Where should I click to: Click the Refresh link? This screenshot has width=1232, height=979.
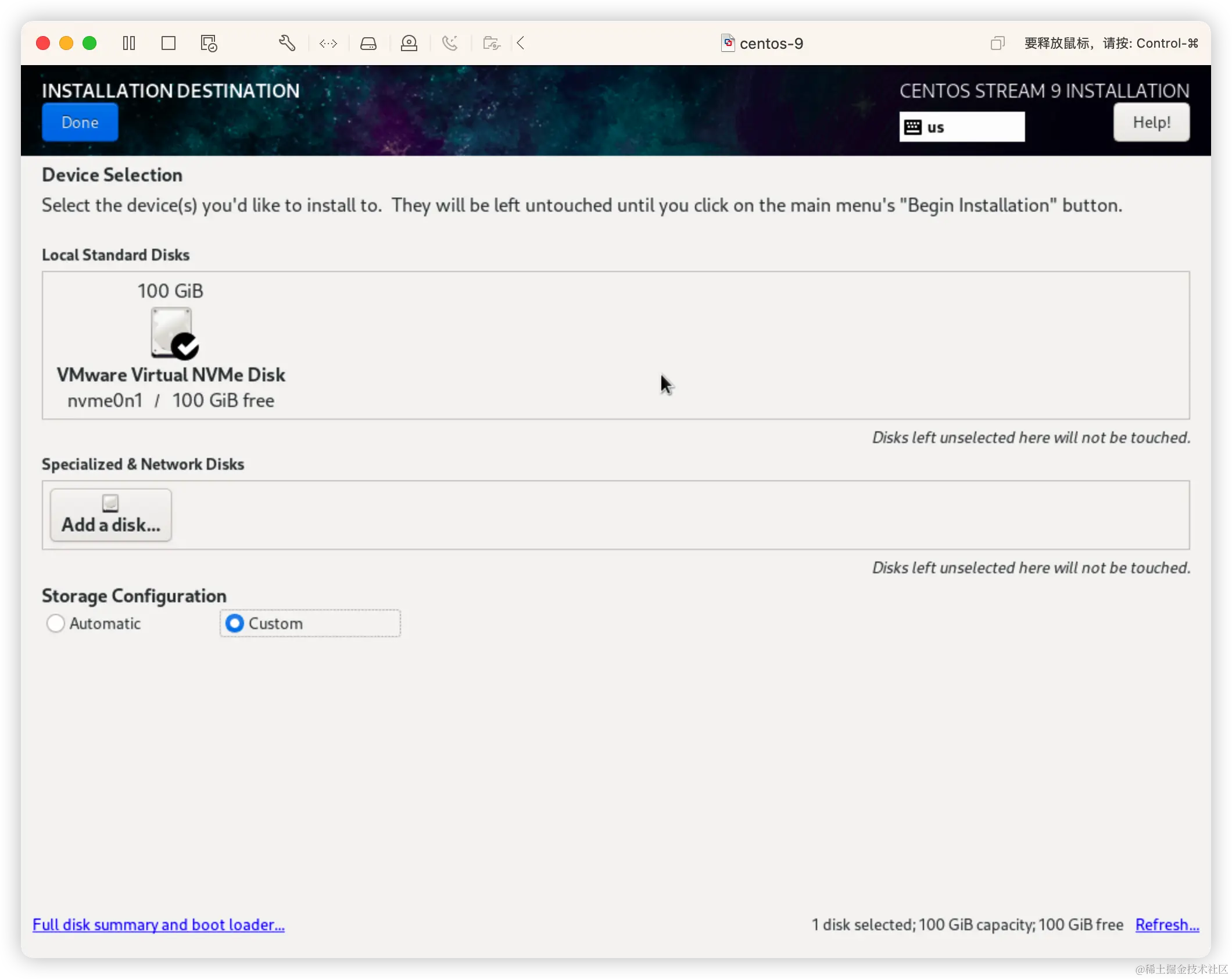coord(1166,924)
